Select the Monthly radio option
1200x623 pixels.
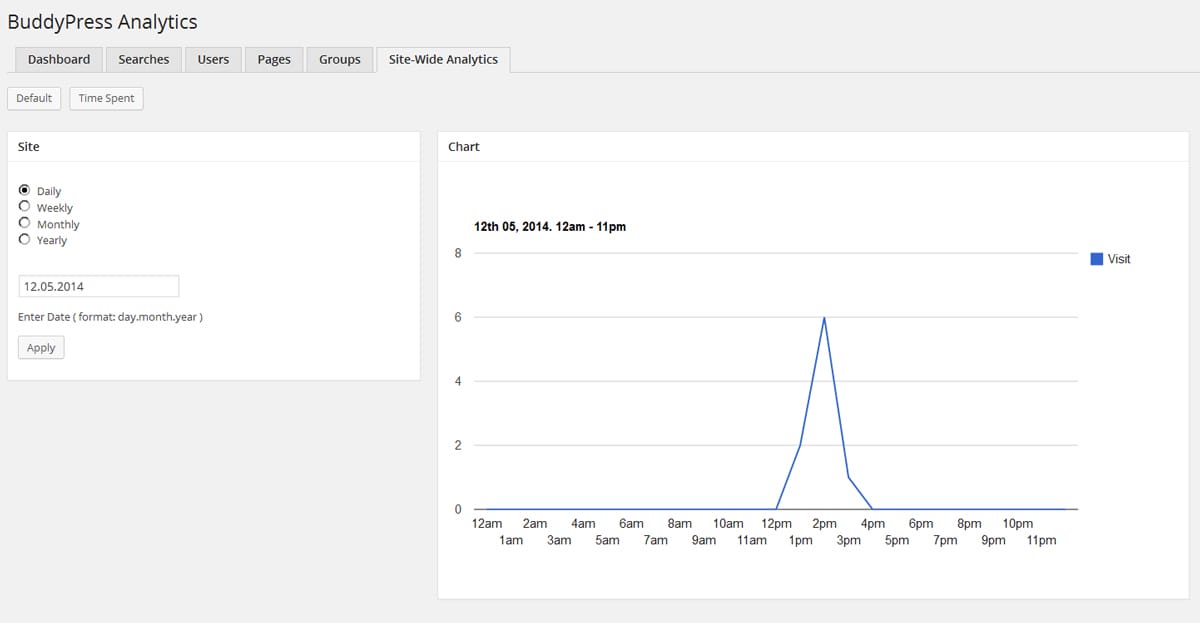25,223
